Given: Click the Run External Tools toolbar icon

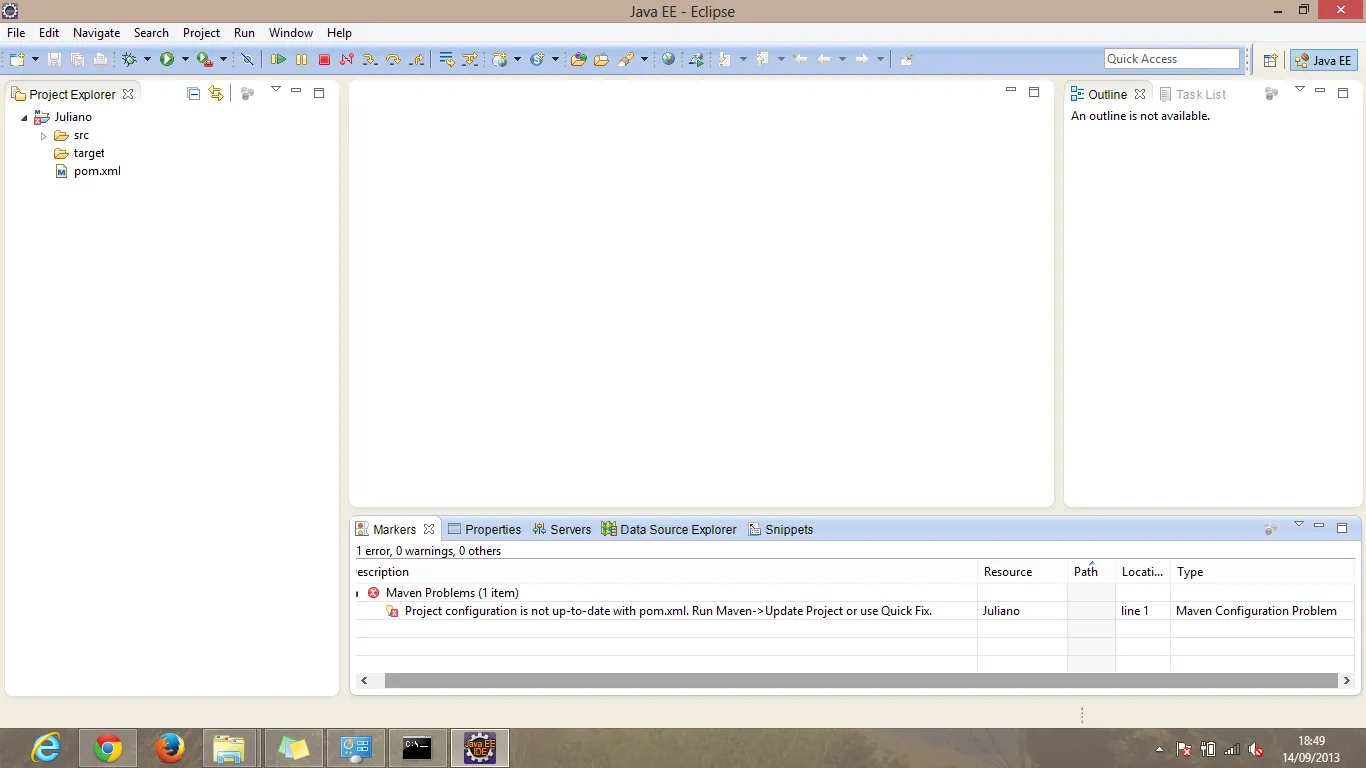Looking at the screenshot, I should [204, 60].
